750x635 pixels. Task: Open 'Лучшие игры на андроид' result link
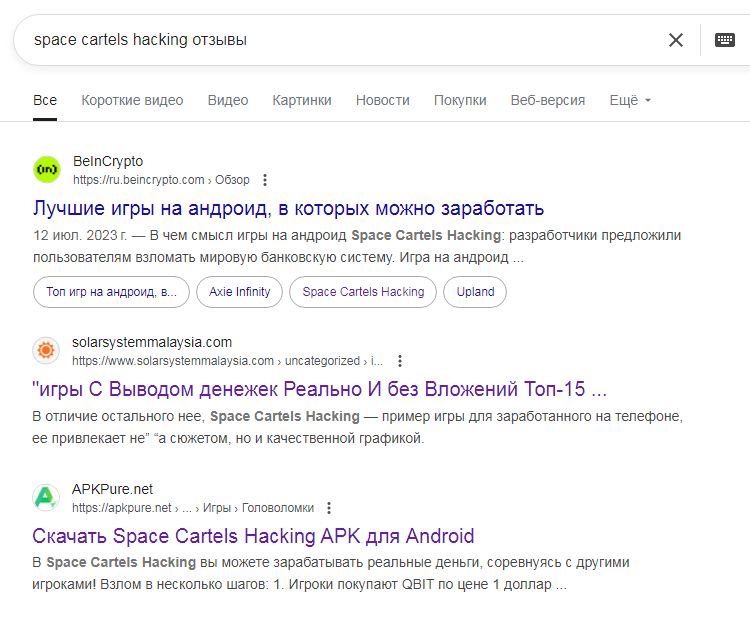tap(288, 208)
